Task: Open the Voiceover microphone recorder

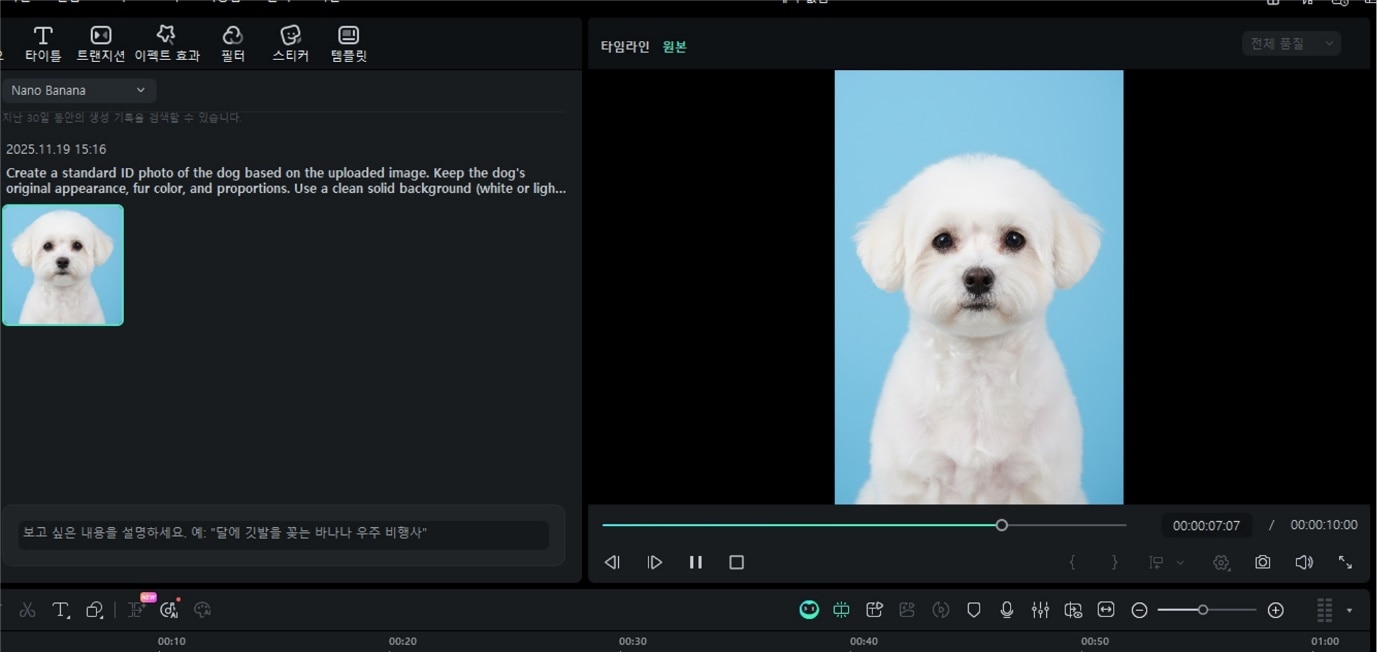Action: coord(1007,609)
